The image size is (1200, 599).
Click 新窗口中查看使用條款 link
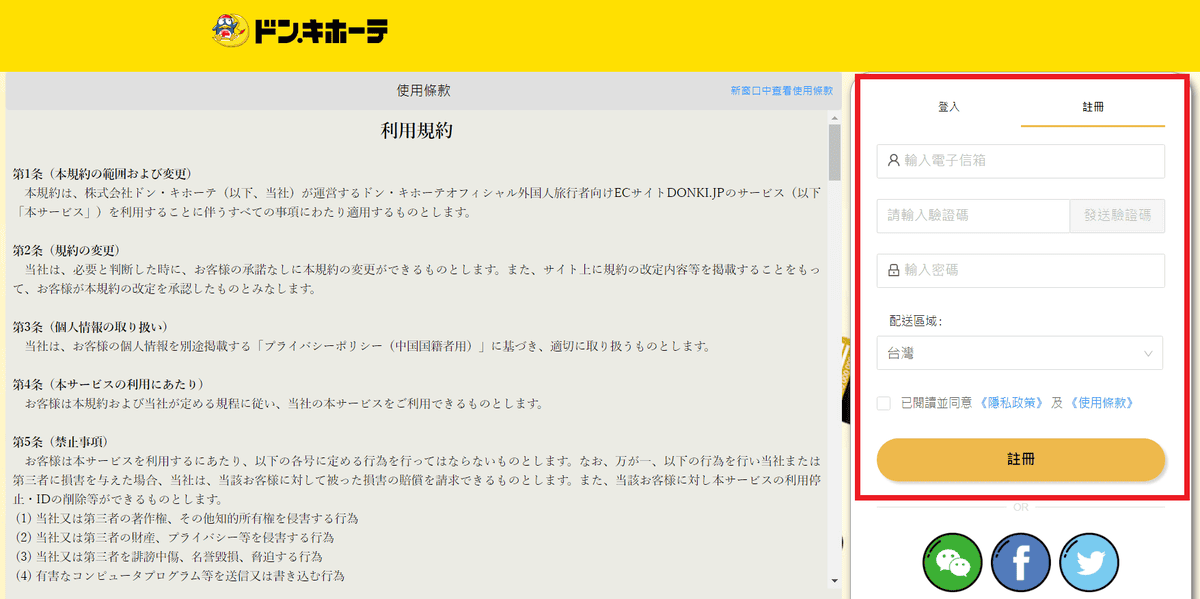781,90
